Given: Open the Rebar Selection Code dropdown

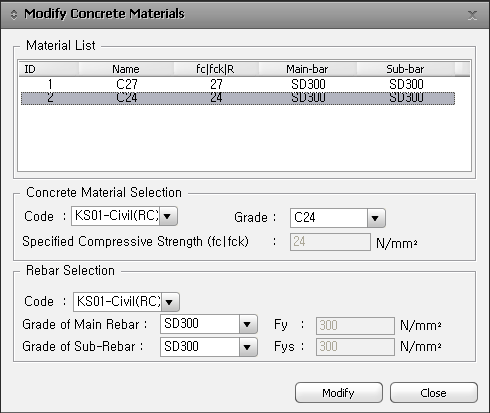Looking at the screenshot, I should [170, 302].
